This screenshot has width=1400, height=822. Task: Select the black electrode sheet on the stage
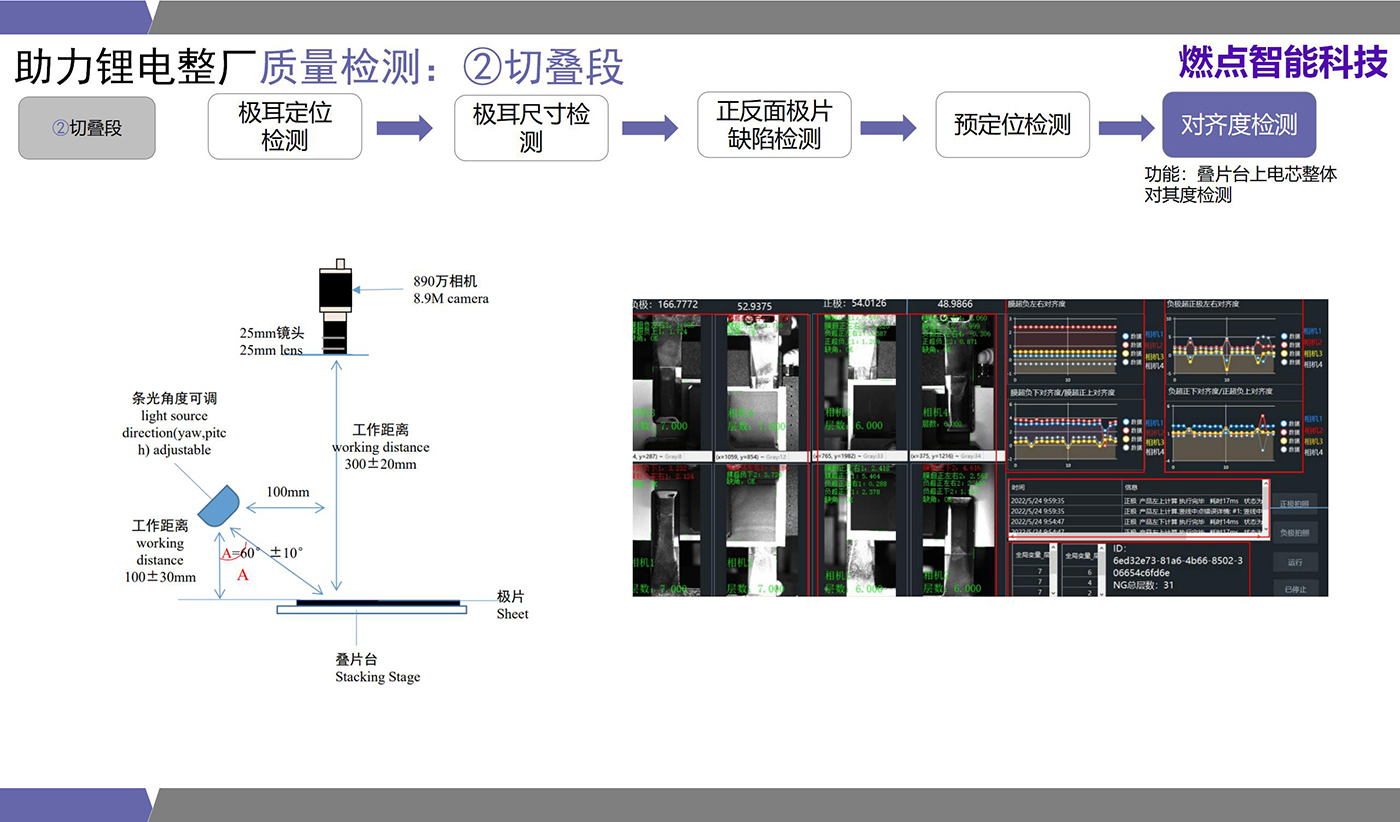pos(379,602)
